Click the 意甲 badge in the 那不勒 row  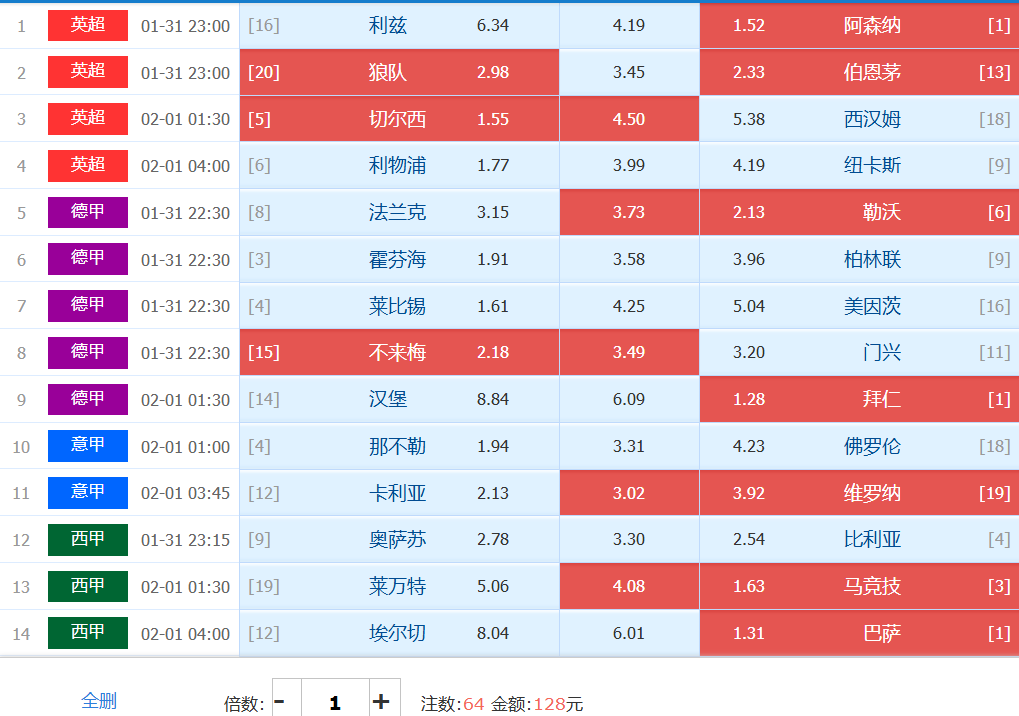coord(88,446)
